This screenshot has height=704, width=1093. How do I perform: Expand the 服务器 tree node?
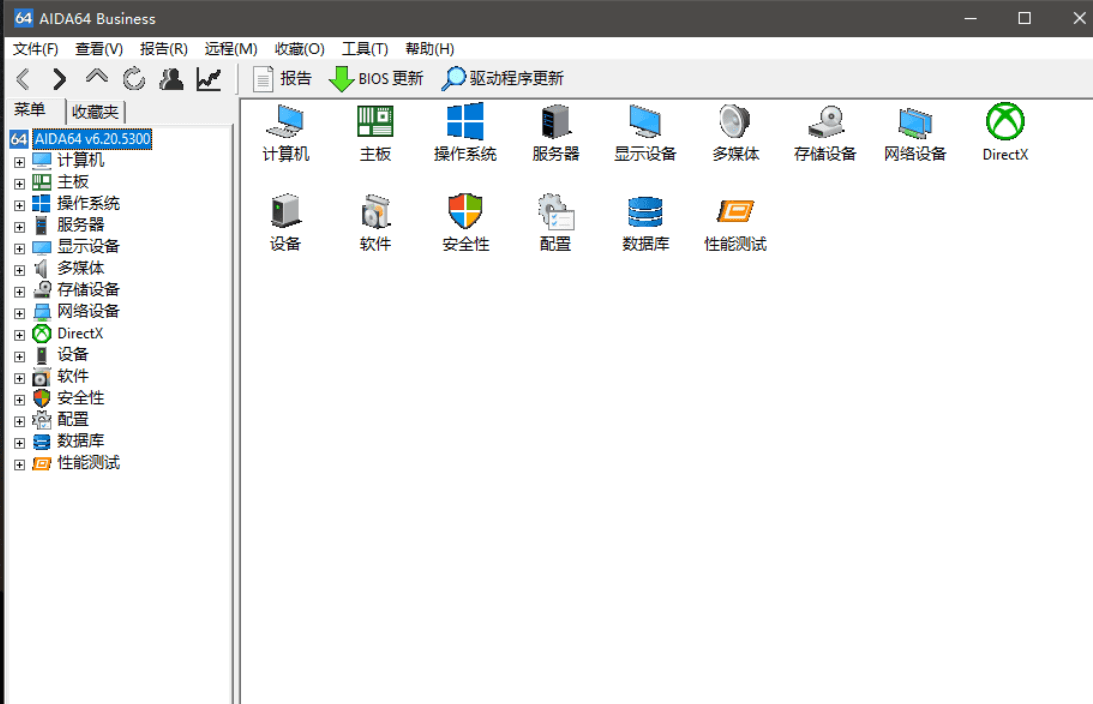point(20,227)
